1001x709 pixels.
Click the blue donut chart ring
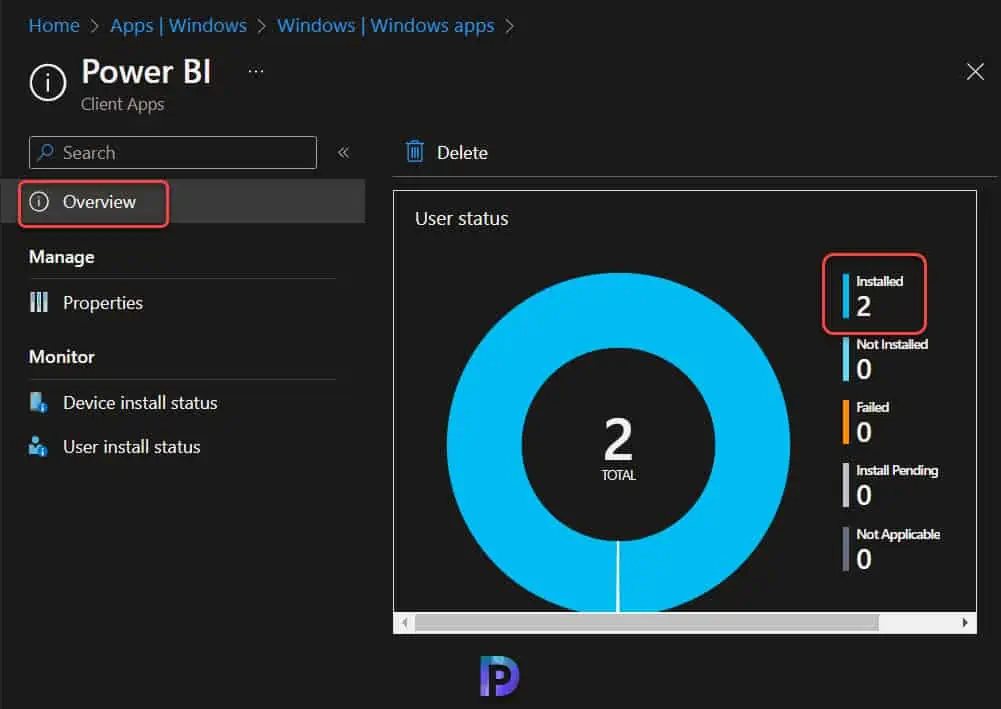tap(618, 310)
